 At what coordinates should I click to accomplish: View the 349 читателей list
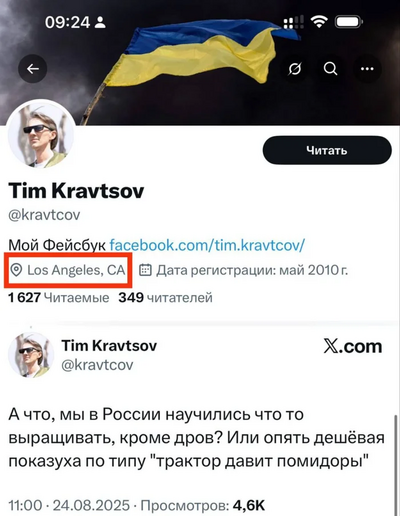165,297
